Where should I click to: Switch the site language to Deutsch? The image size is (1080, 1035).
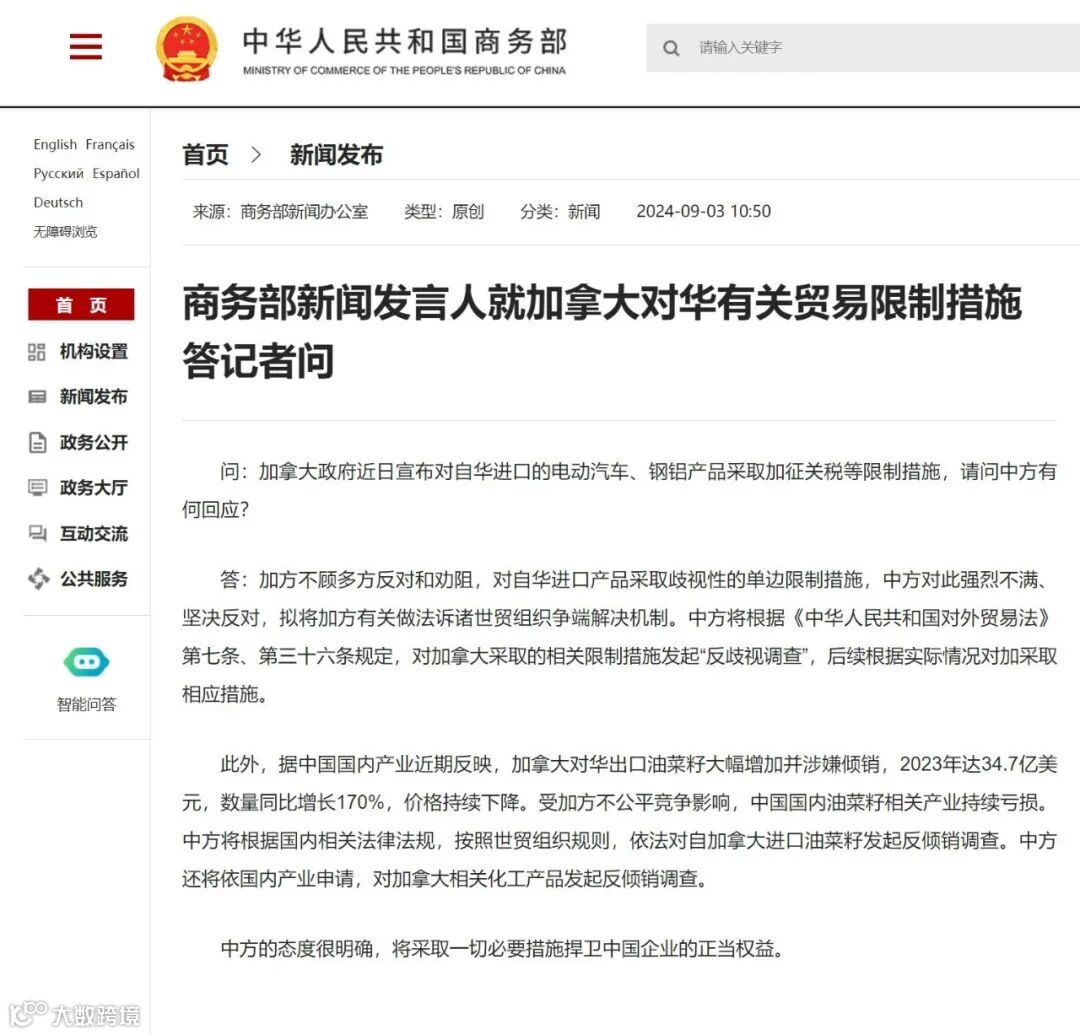(x=58, y=202)
